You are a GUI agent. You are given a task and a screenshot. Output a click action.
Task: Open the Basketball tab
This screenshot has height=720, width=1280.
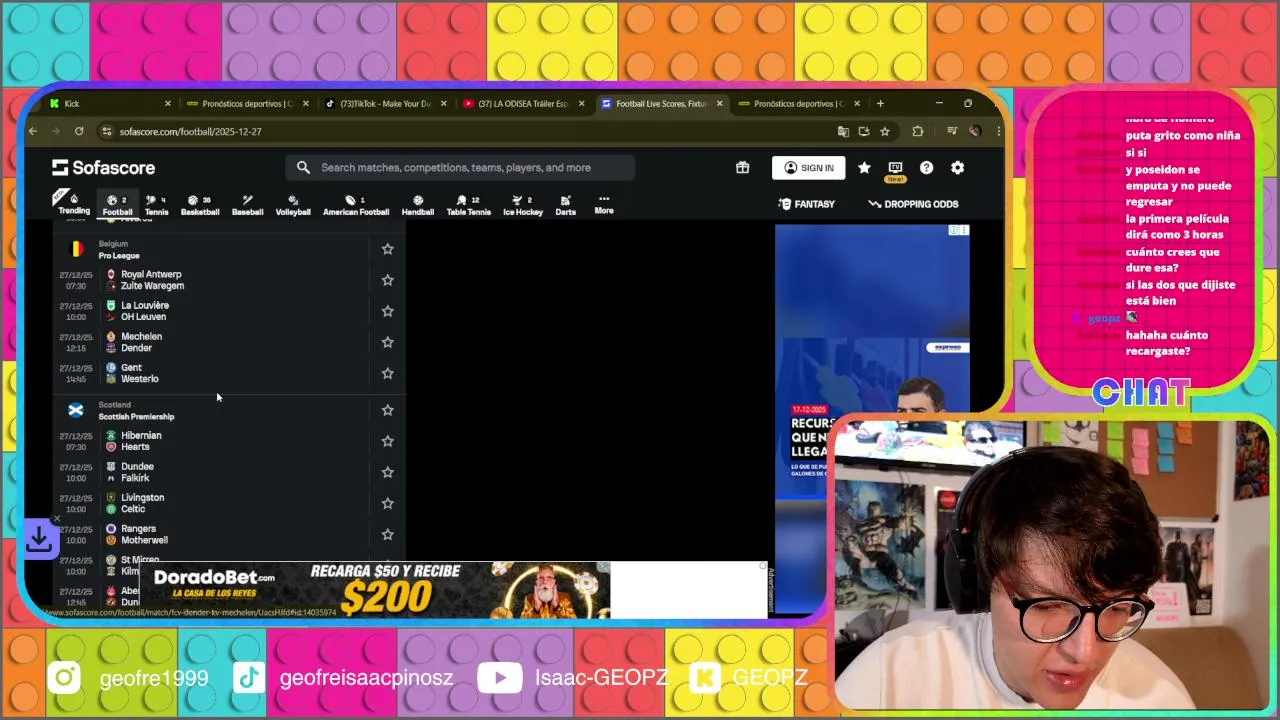pos(200,204)
